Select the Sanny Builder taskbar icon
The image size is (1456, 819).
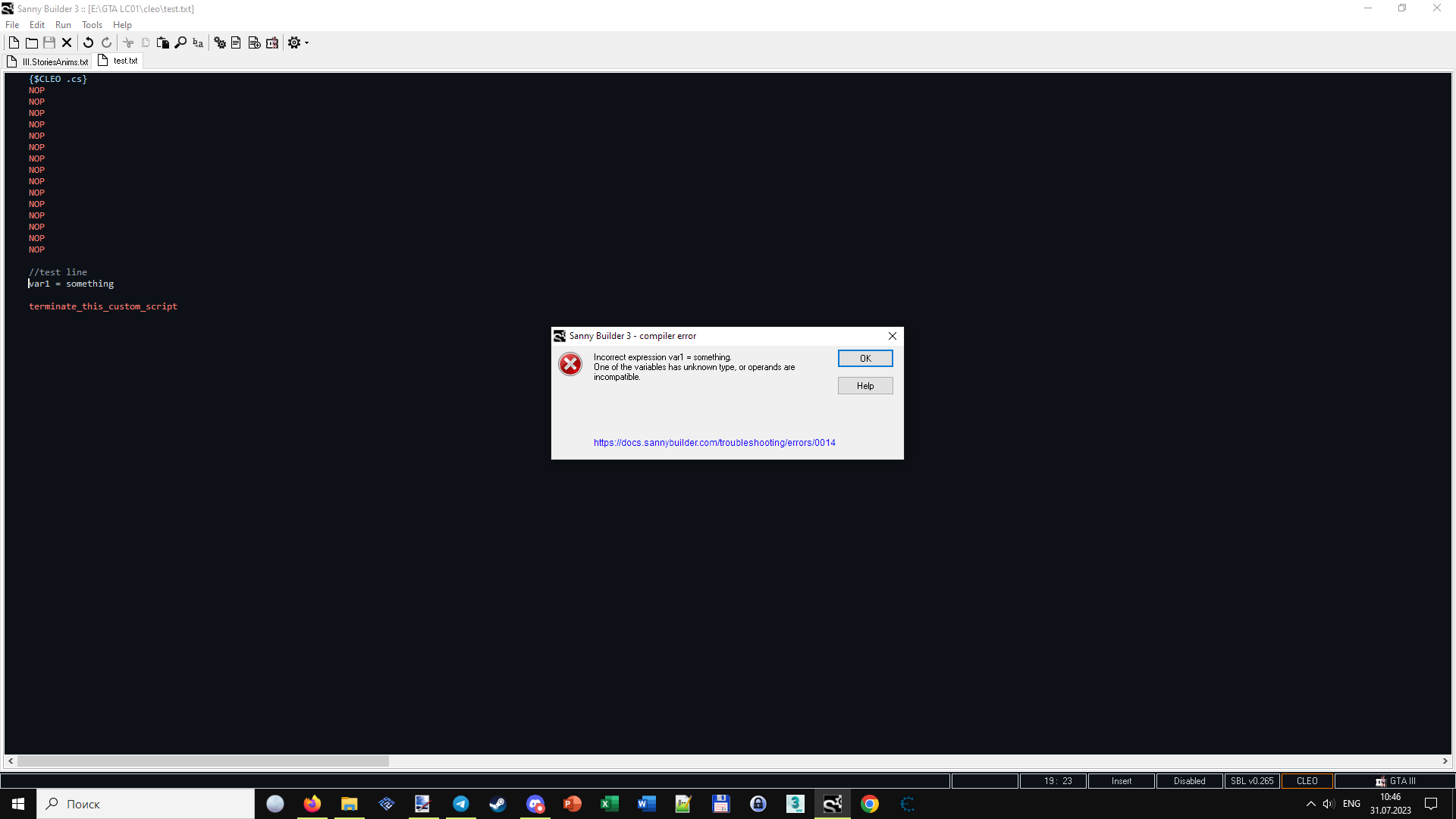pyautogui.click(x=832, y=804)
